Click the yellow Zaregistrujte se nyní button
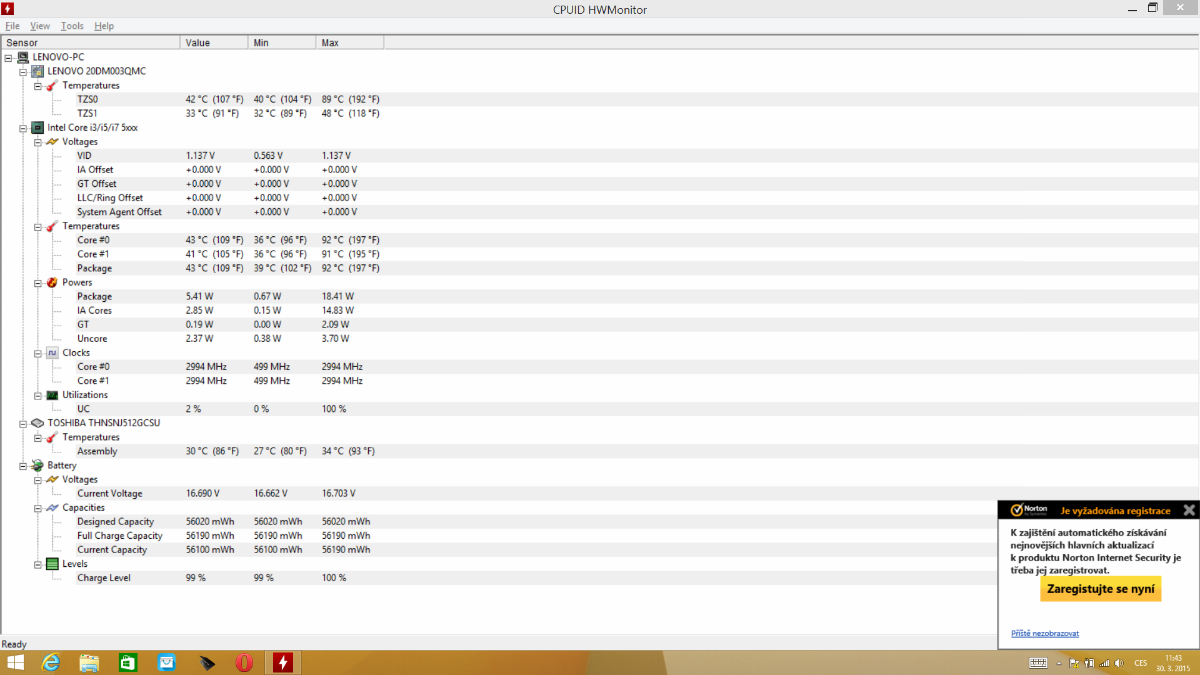The image size is (1200, 675). coord(1100,589)
